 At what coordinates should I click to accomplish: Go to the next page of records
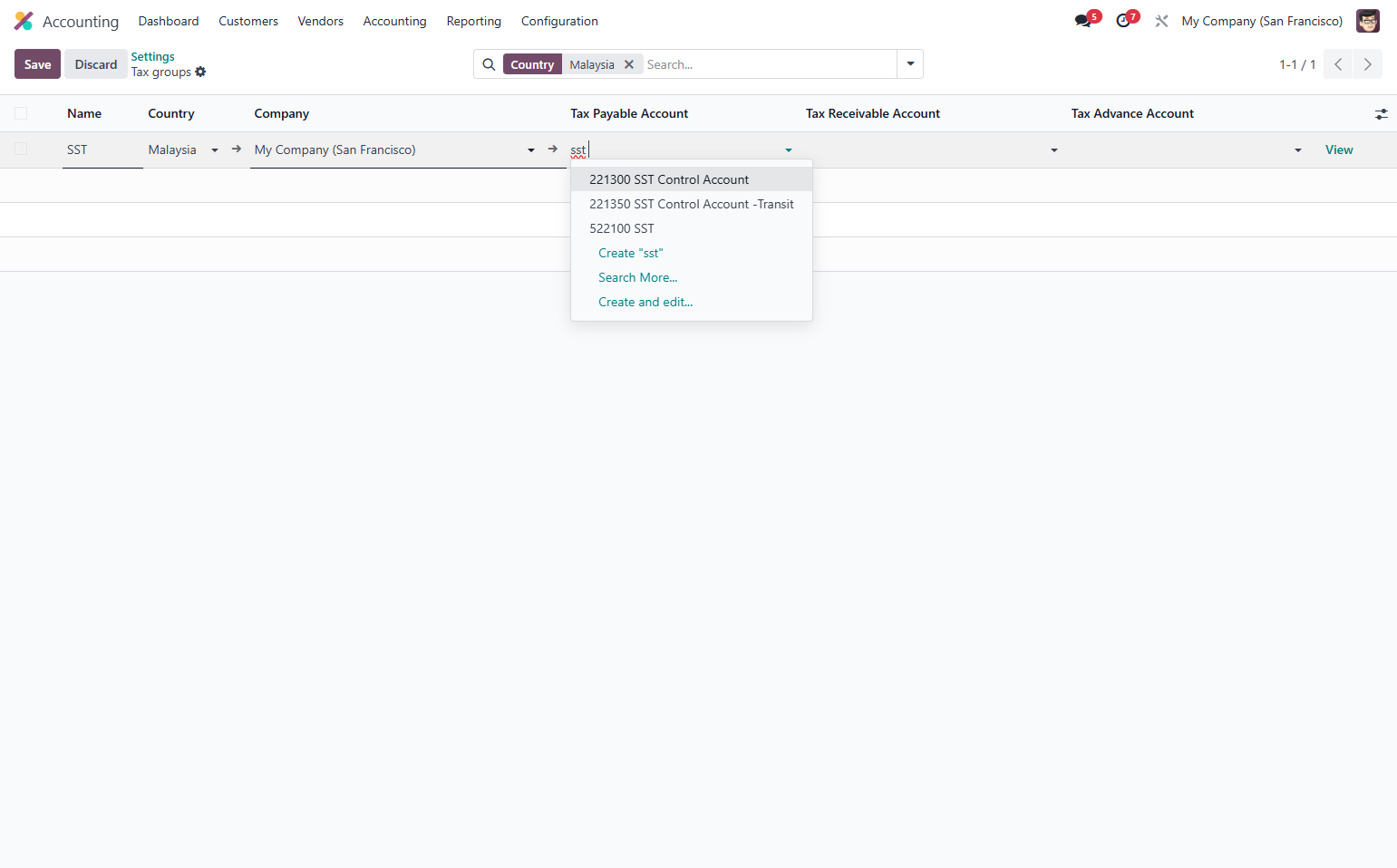click(1368, 64)
